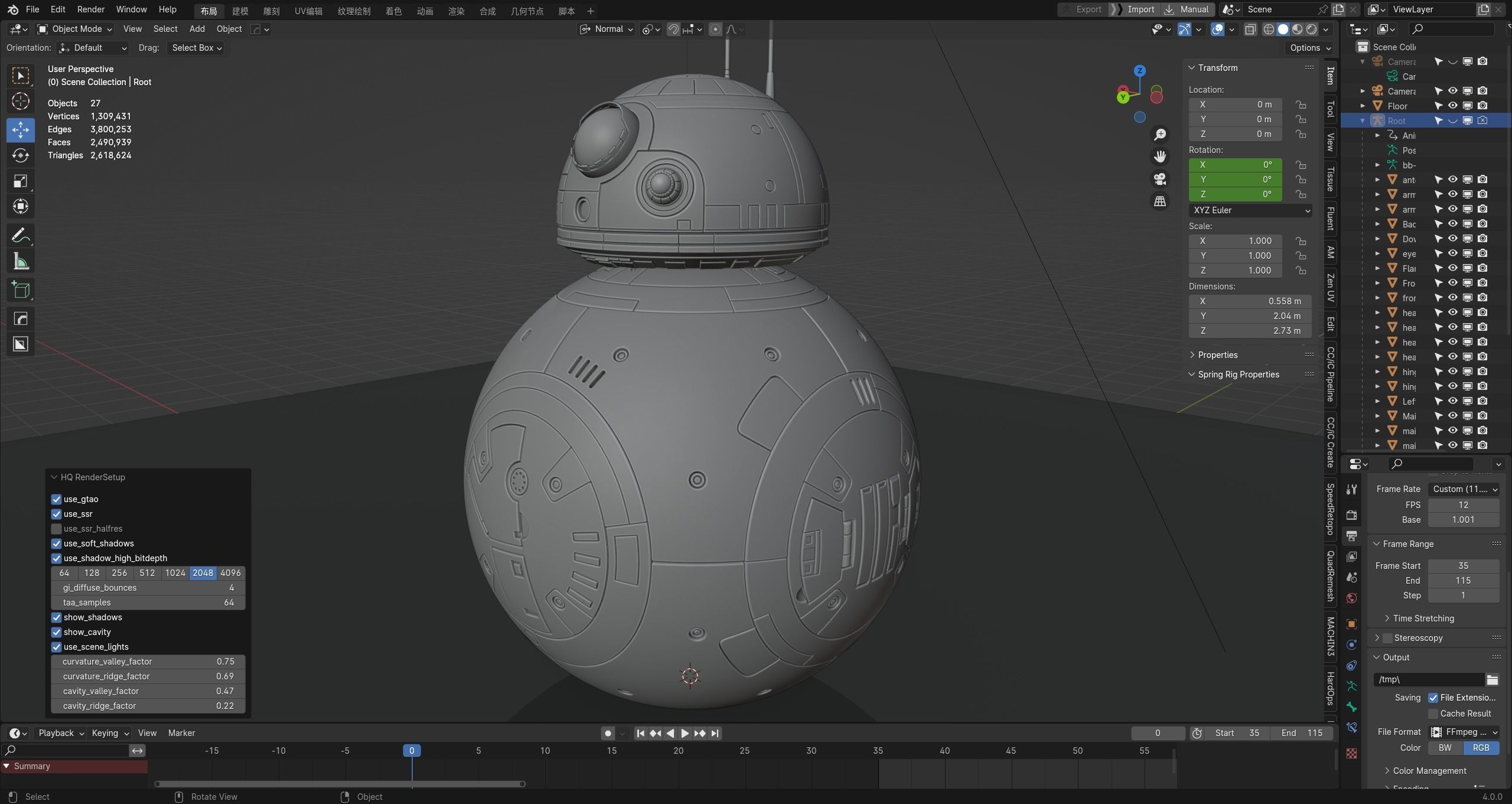Switch to the 雕刻 workspace tab

click(271, 11)
